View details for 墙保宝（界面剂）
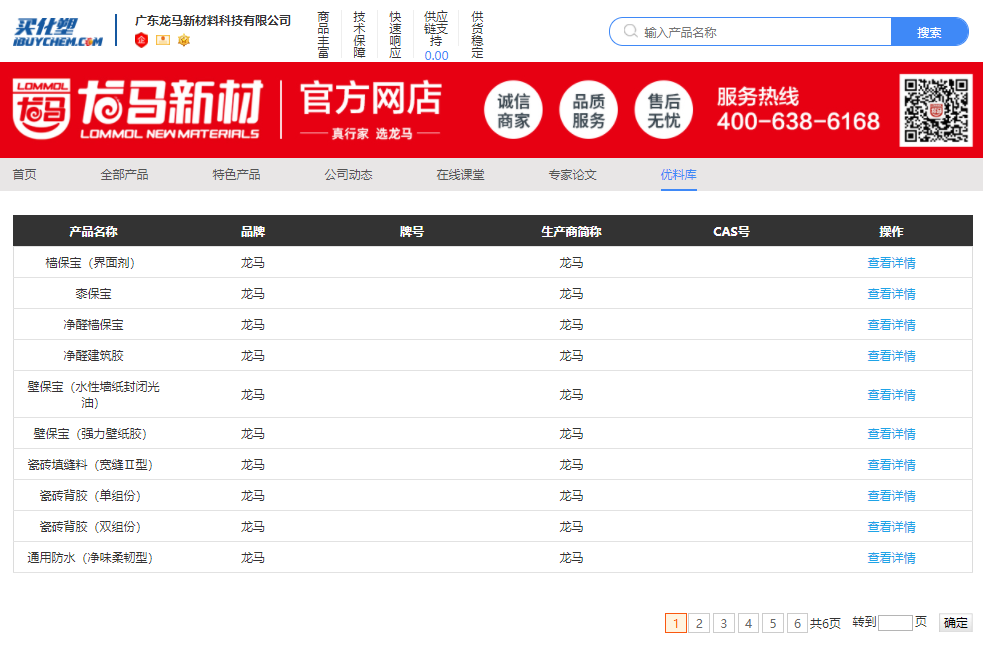 [x=891, y=263]
